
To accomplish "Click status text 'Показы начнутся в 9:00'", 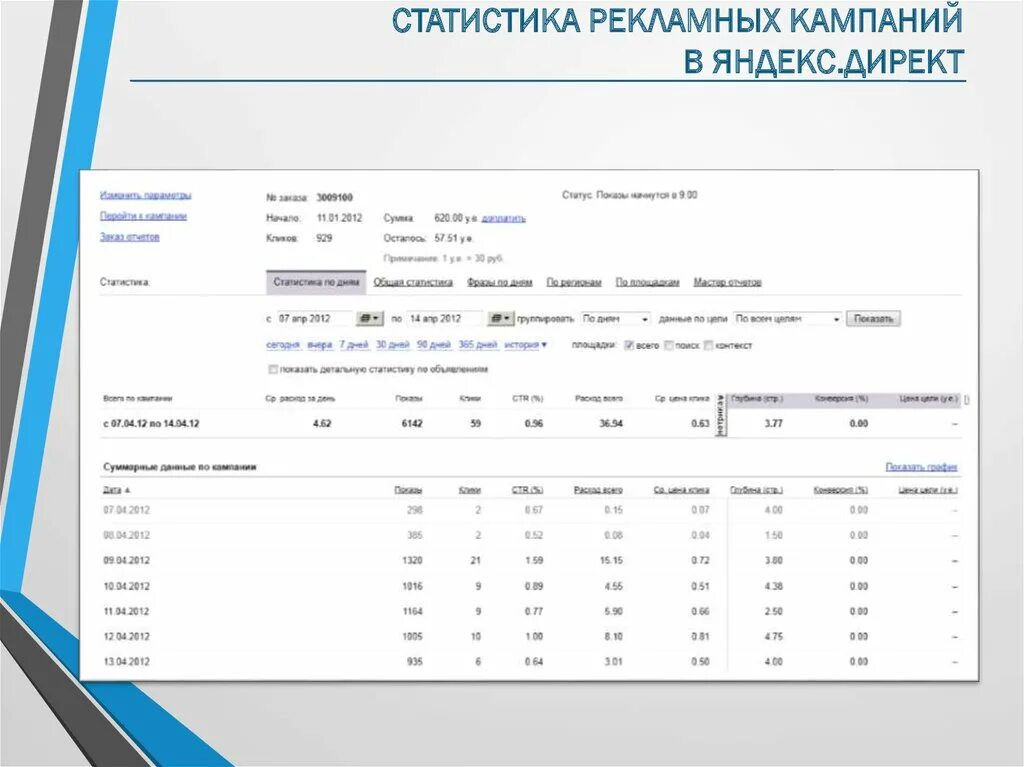I will click(x=647, y=195).
